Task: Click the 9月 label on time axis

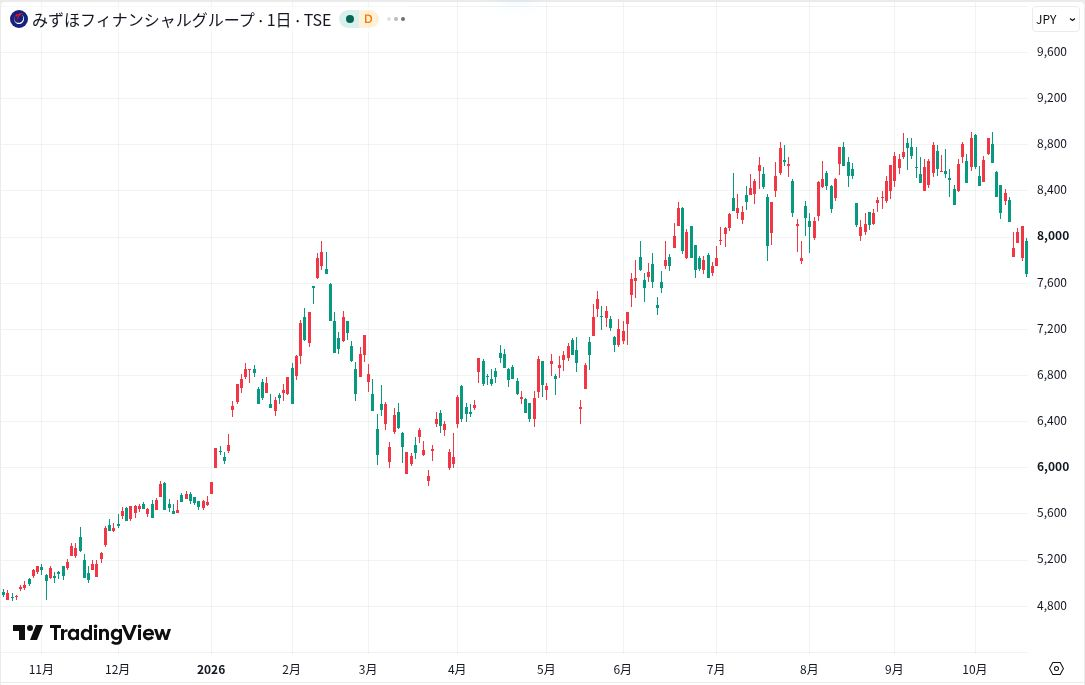Action: (x=894, y=670)
